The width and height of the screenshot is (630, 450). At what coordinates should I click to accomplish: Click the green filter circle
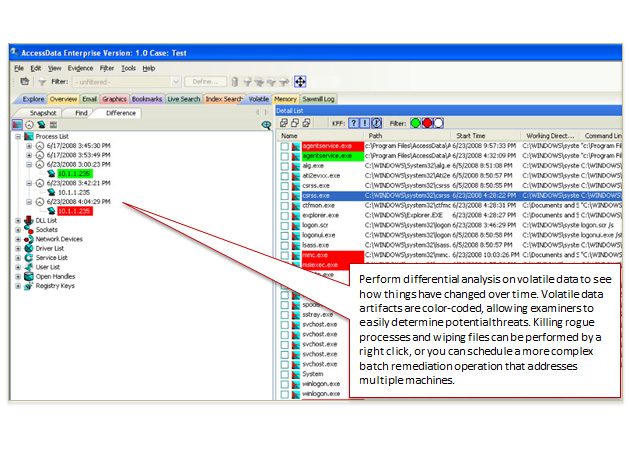[415, 123]
